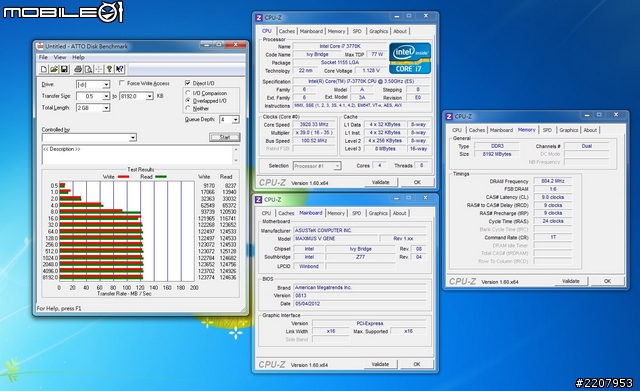This screenshot has height=391, width=640.
Task: Click the CPU-Z title icon of the Memory window
Action: pos(449,117)
